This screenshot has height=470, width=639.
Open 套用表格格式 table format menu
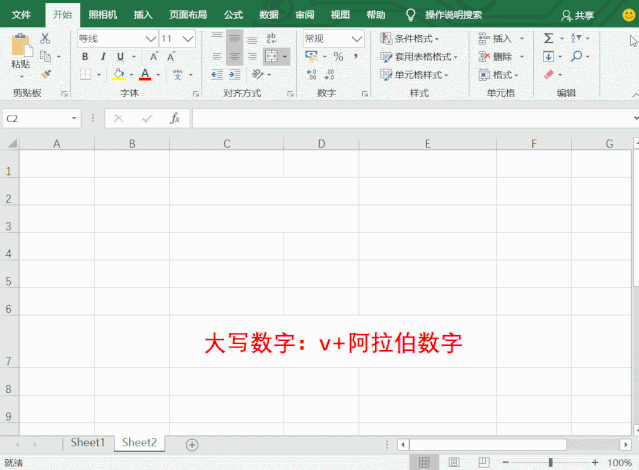(x=419, y=57)
